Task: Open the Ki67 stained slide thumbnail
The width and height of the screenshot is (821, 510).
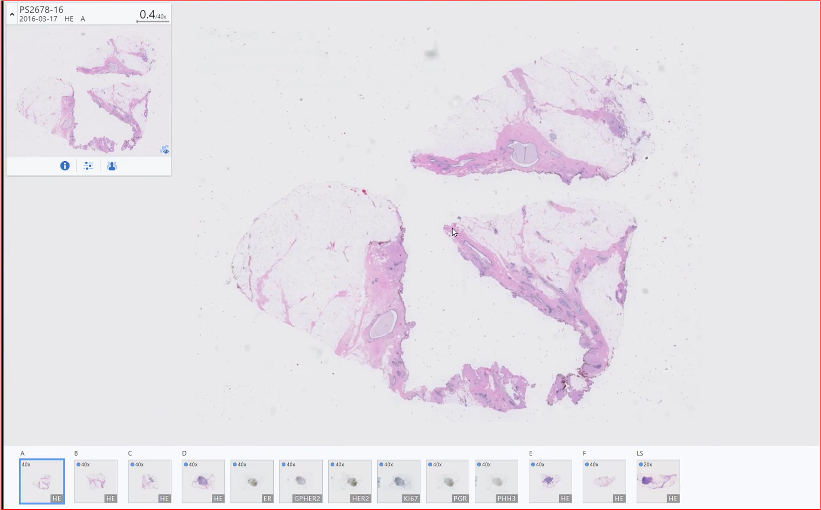Action: [x=399, y=481]
